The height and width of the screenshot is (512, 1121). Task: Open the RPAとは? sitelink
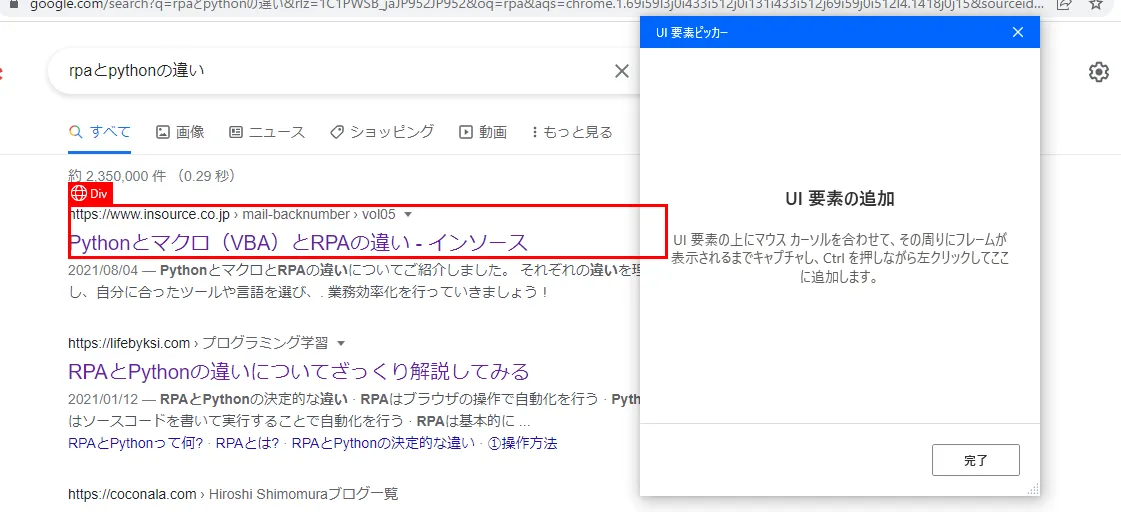tap(247, 443)
